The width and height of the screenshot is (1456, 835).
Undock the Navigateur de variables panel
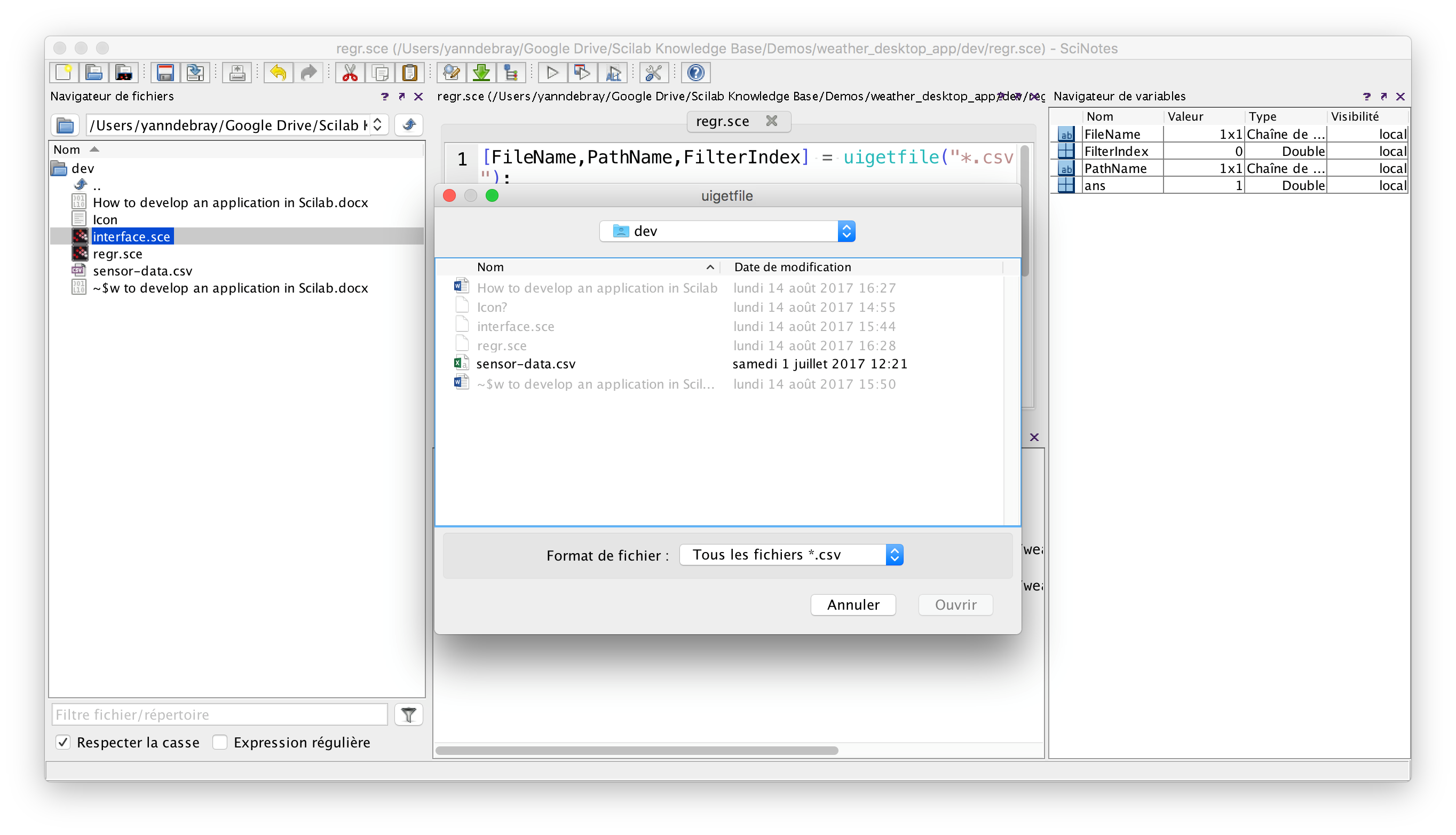point(1384,96)
